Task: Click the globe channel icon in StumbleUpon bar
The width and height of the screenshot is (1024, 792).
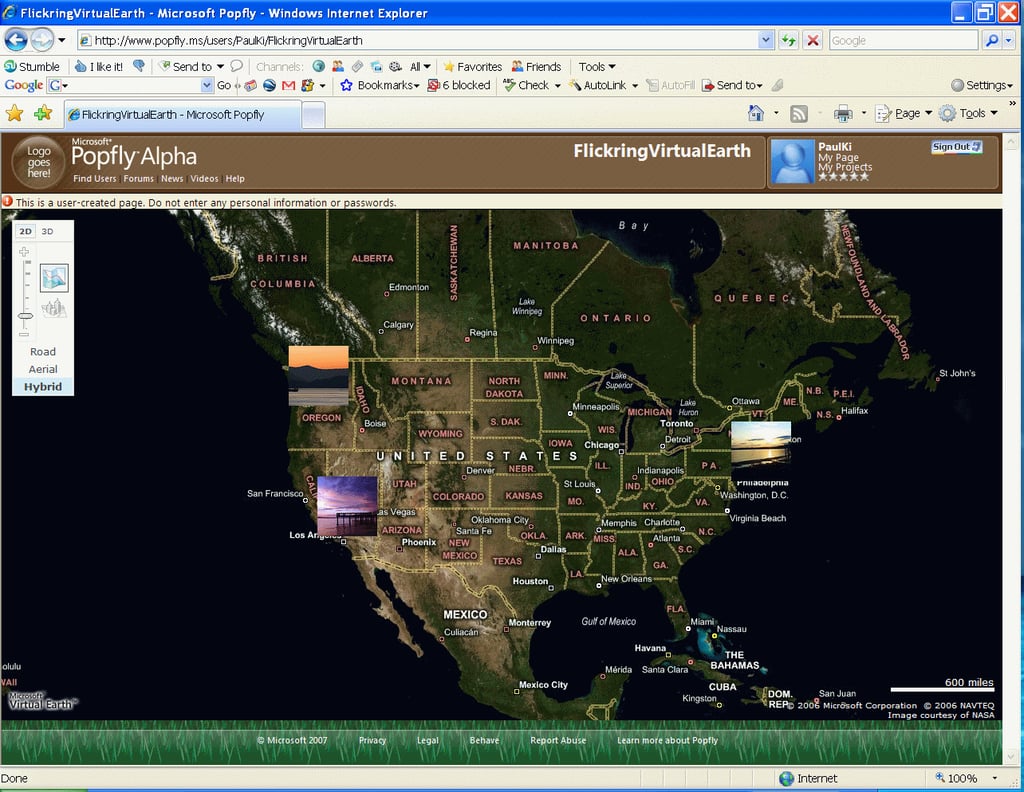Action: click(319, 66)
